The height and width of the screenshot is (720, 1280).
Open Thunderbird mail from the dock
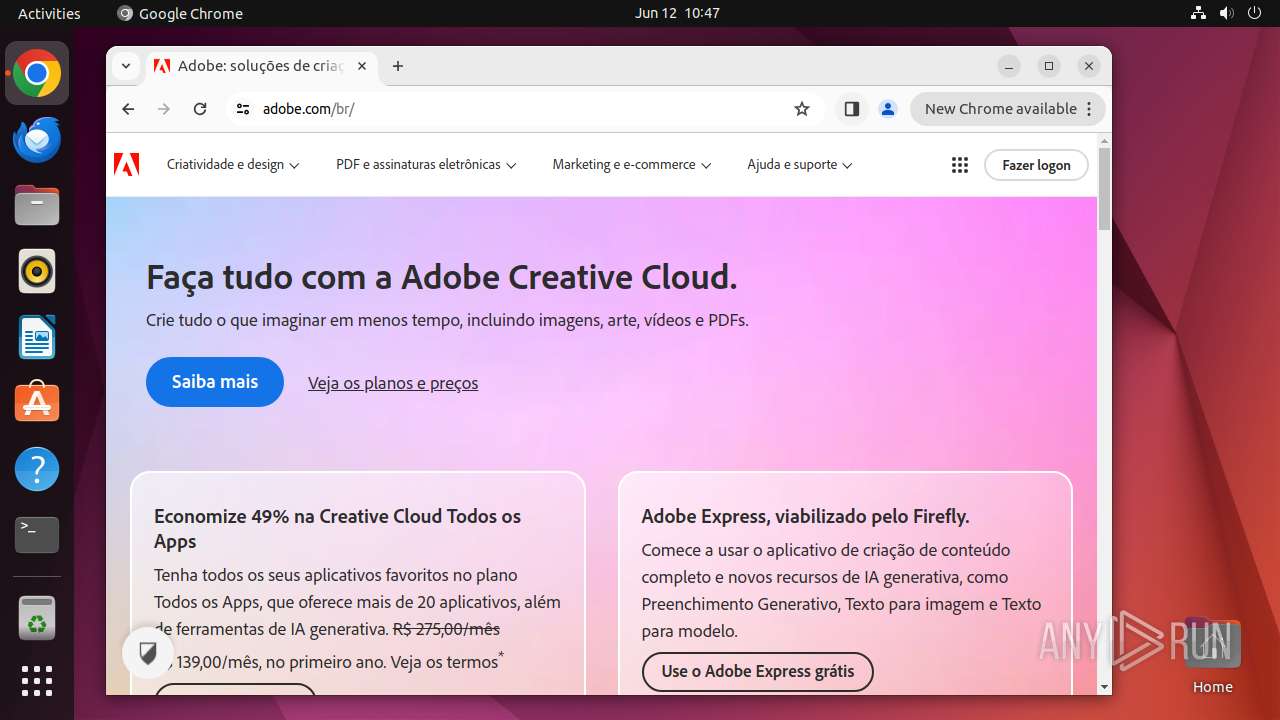click(37, 140)
